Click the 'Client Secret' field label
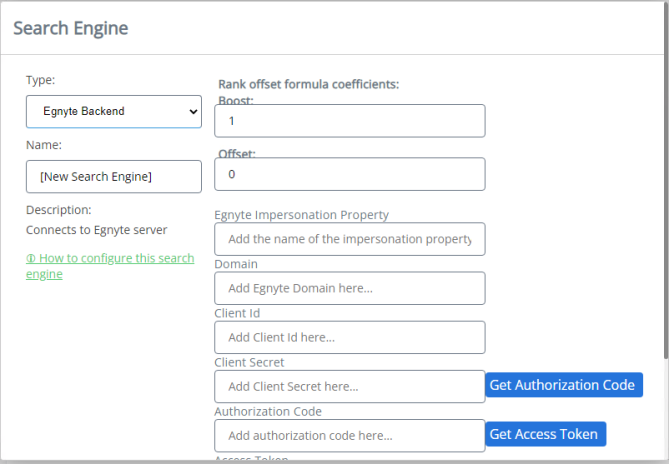The width and height of the screenshot is (669, 464). tap(249, 362)
